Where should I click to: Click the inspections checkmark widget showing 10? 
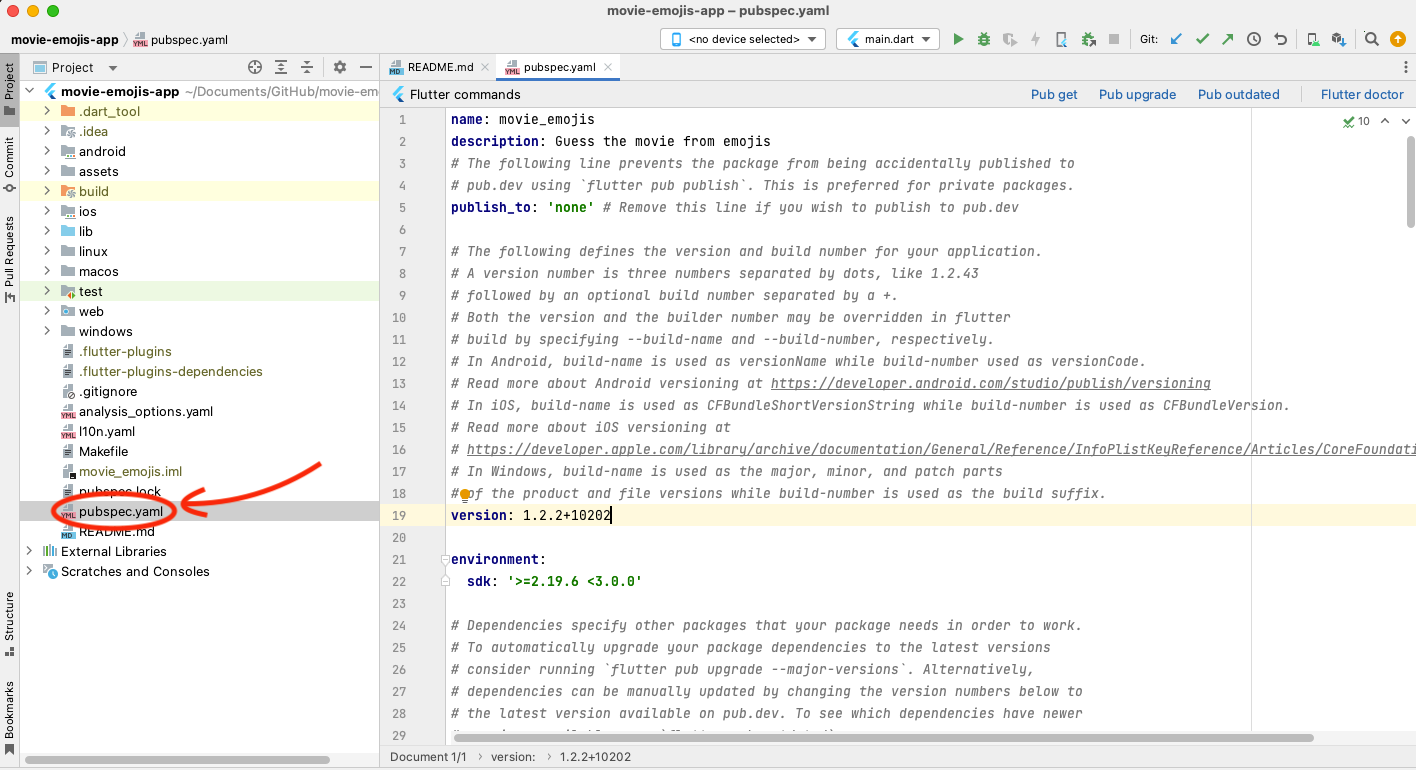coord(1356,121)
